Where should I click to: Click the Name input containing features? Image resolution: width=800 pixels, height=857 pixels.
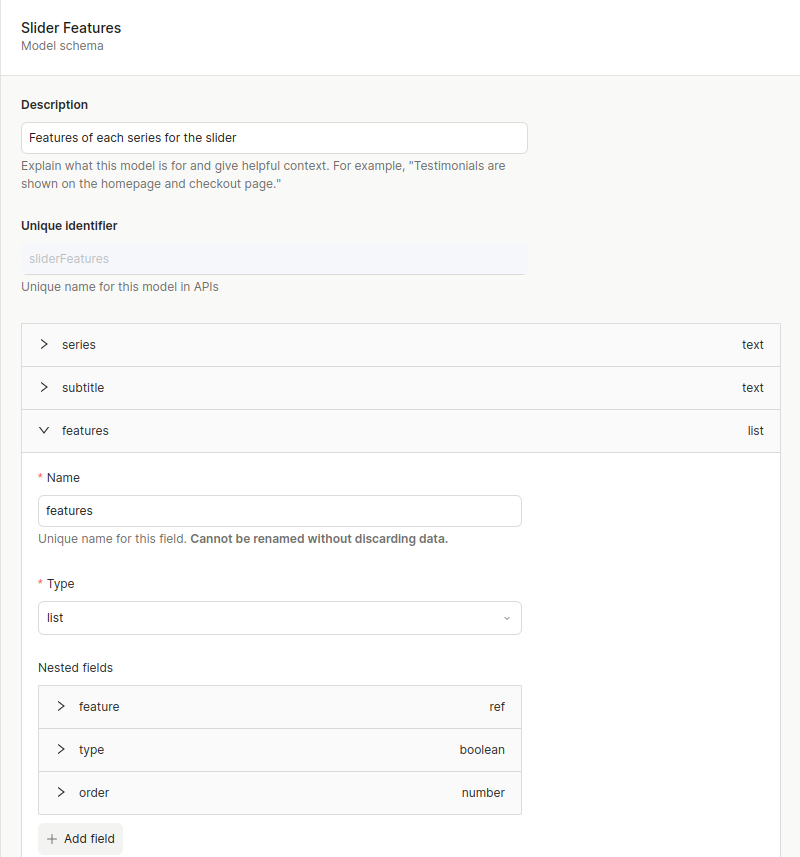279,510
